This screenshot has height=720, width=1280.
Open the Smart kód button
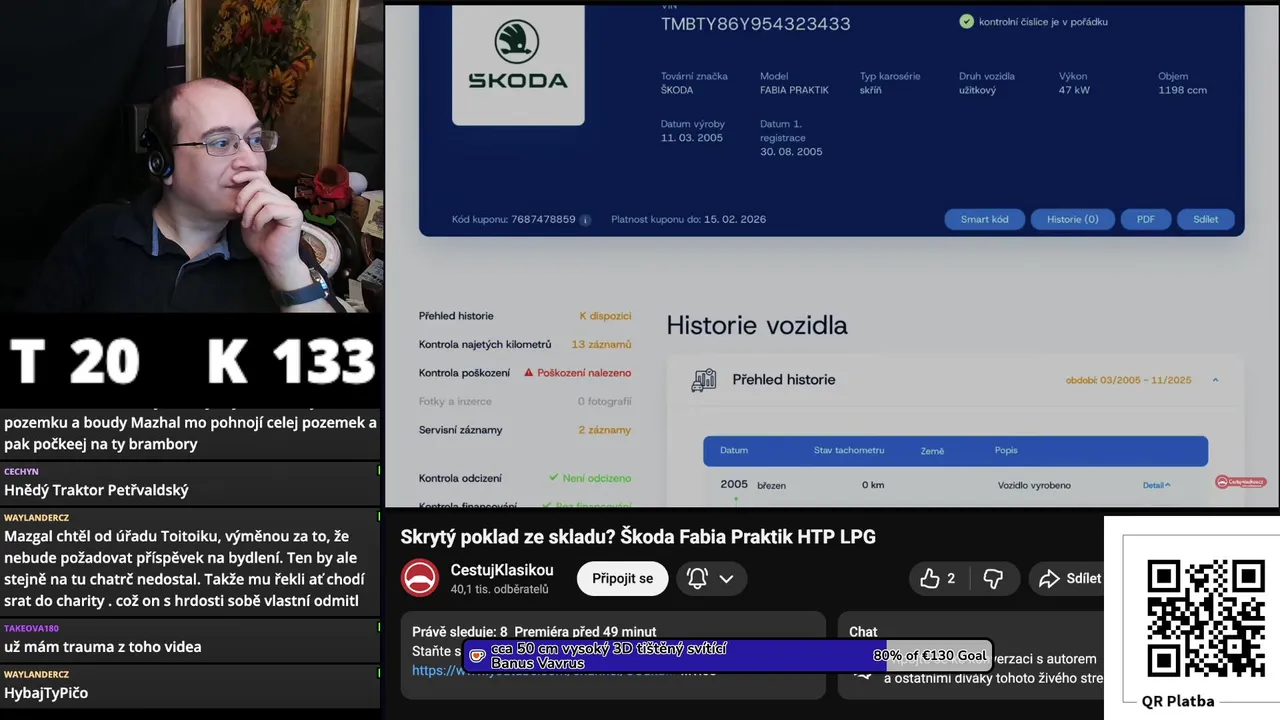pos(985,219)
